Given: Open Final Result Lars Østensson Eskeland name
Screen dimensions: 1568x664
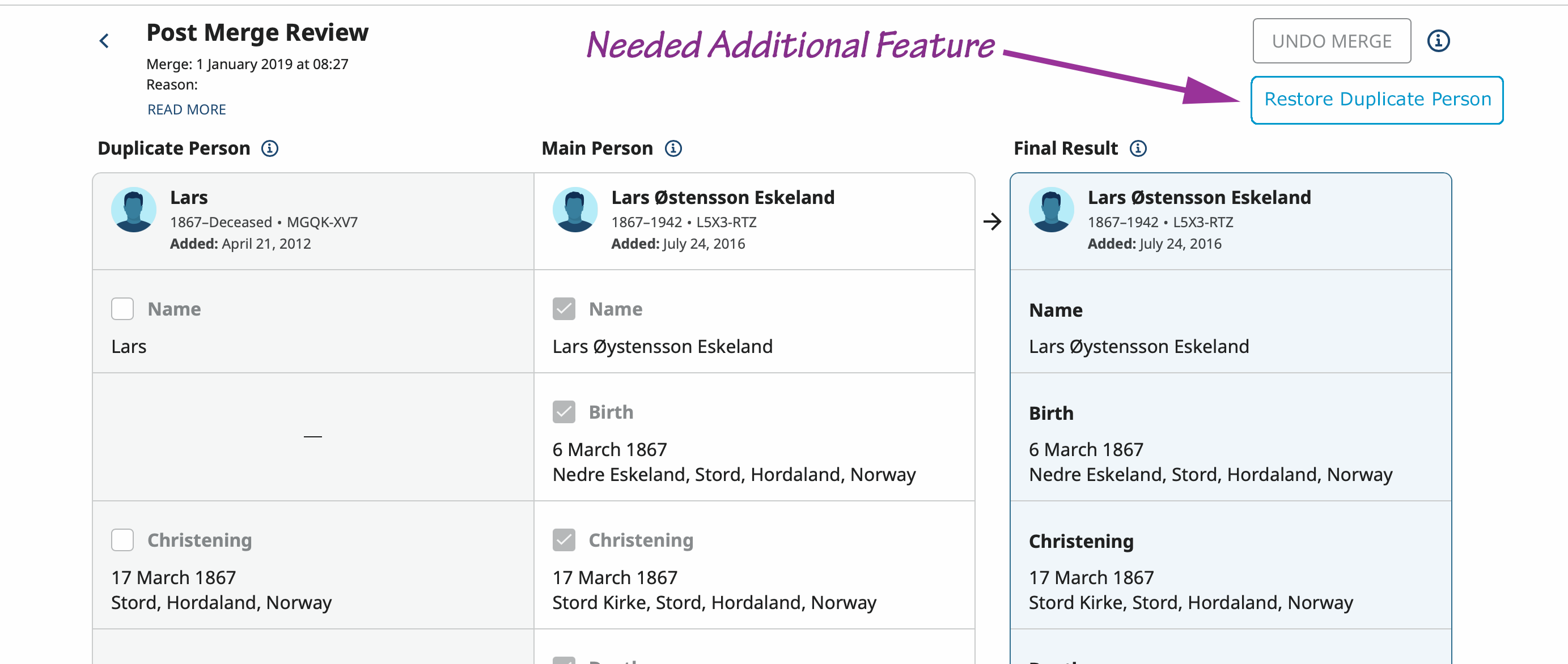Looking at the screenshot, I should (1200, 198).
